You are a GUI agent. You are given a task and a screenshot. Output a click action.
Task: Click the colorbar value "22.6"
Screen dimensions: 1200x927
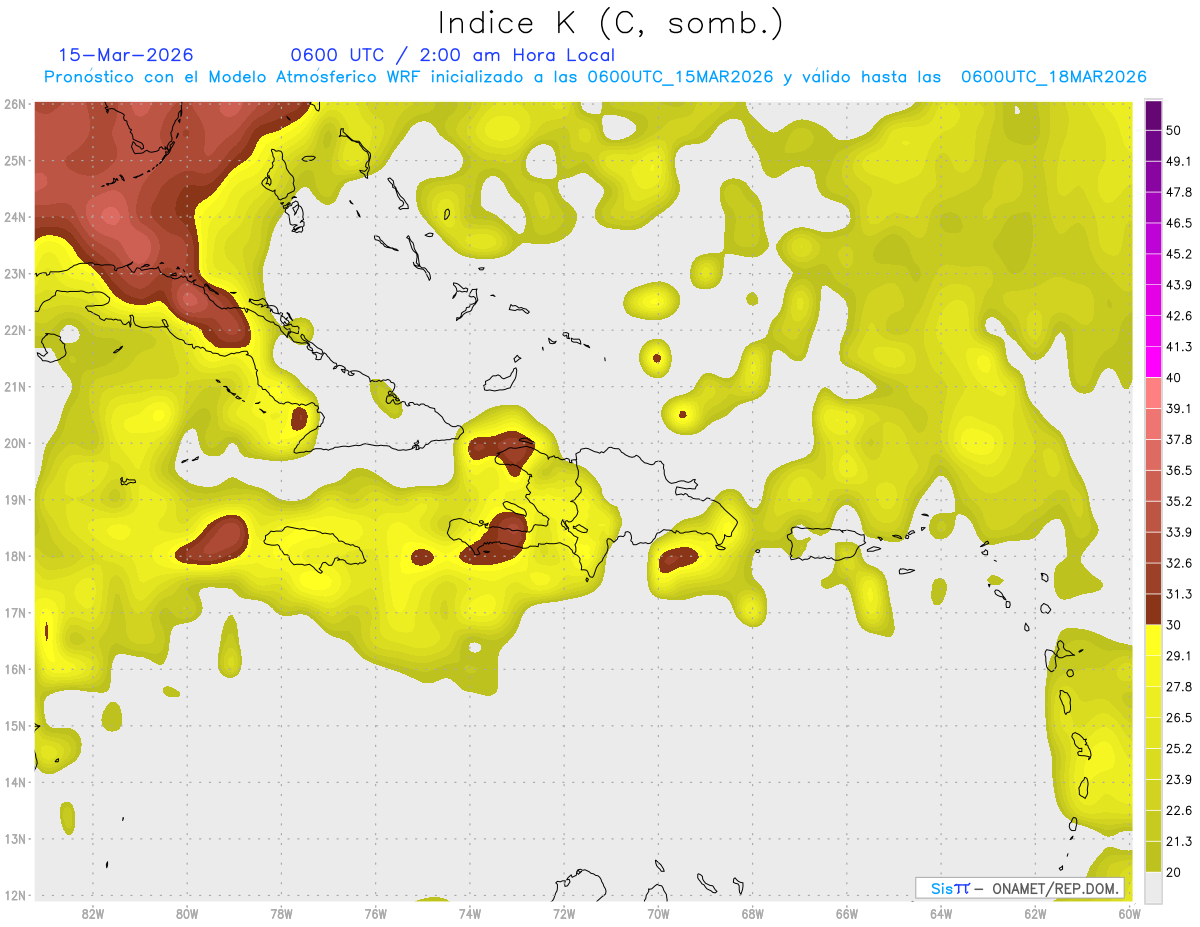click(x=1179, y=810)
